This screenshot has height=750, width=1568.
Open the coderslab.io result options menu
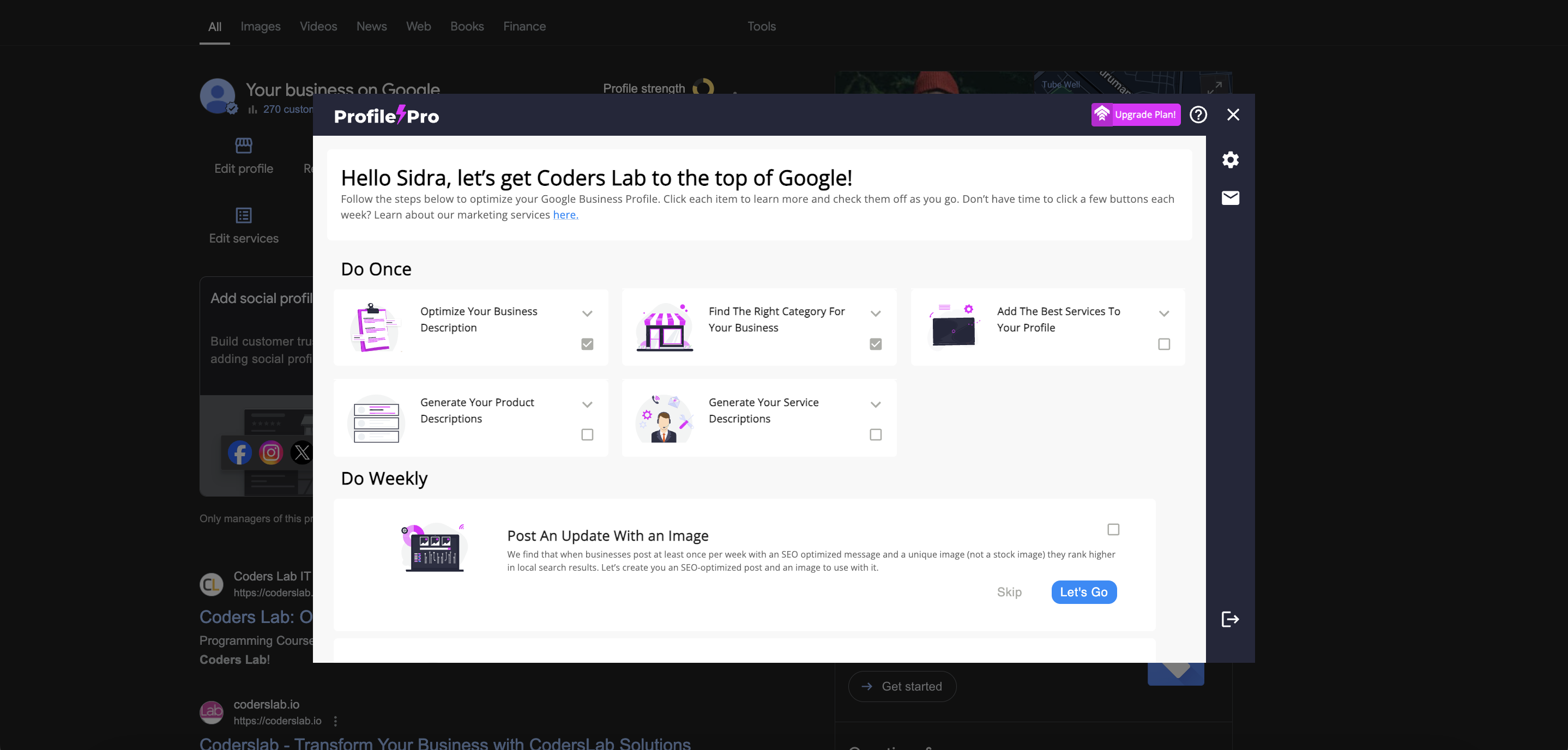tap(335, 721)
